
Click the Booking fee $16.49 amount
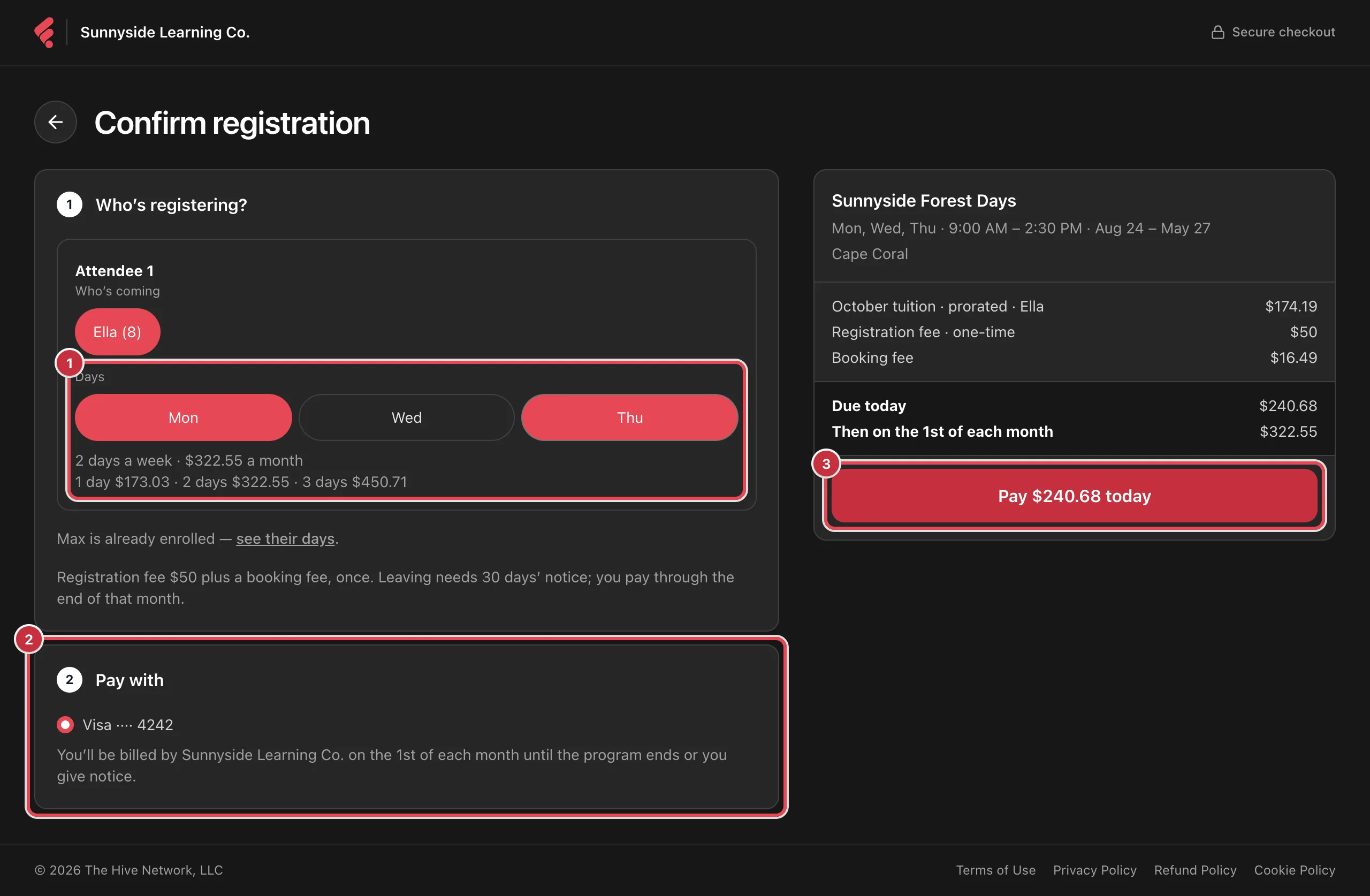pos(1293,358)
